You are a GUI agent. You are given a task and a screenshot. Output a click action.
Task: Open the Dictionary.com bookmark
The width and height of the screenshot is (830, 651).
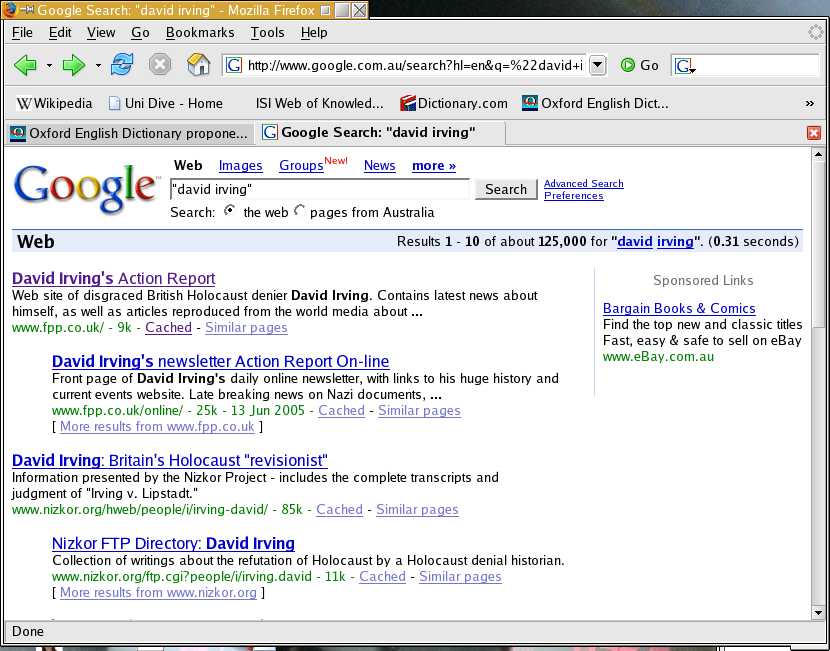click(454, 103)
